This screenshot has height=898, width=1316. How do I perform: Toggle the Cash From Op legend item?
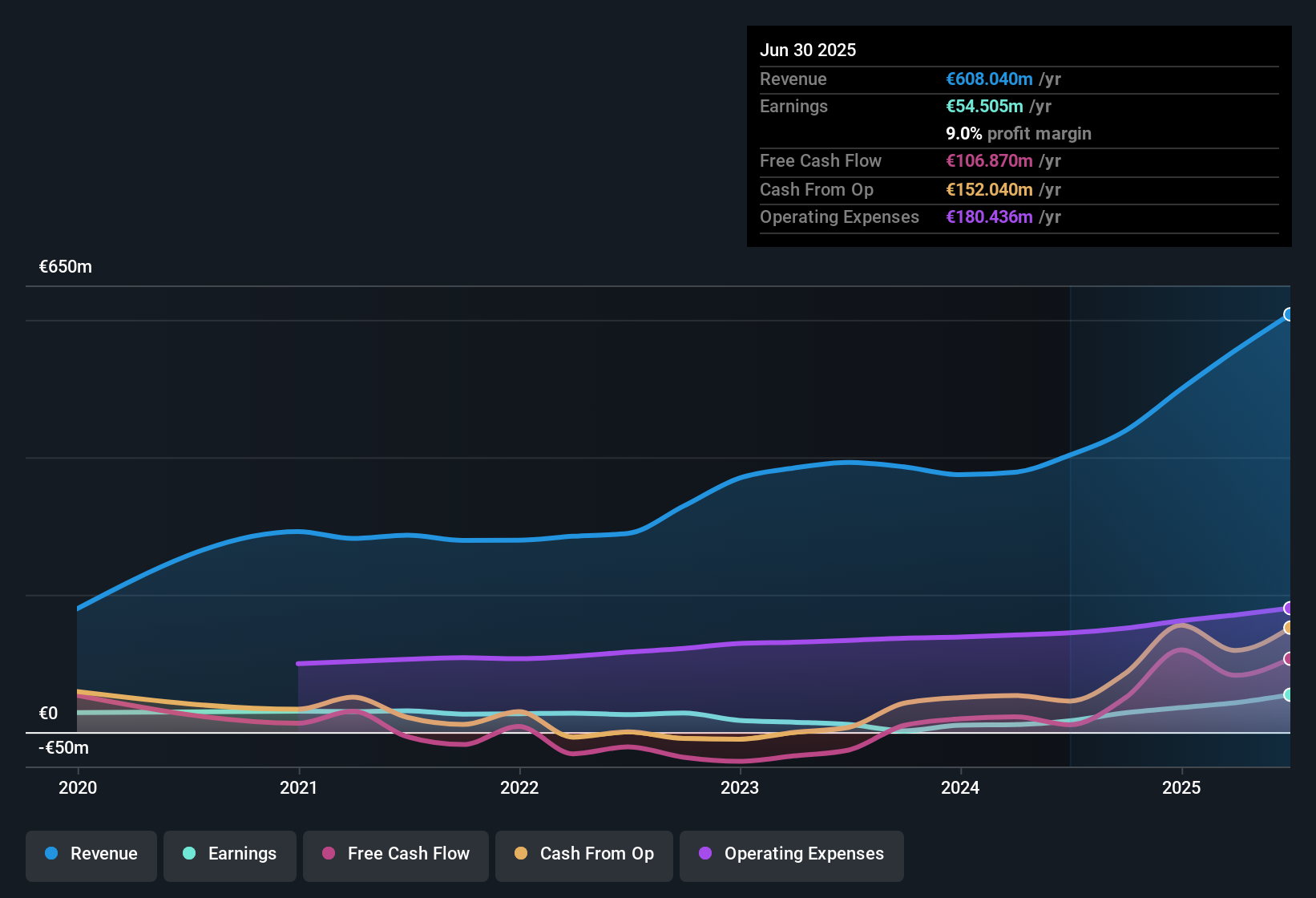(584, 855)
